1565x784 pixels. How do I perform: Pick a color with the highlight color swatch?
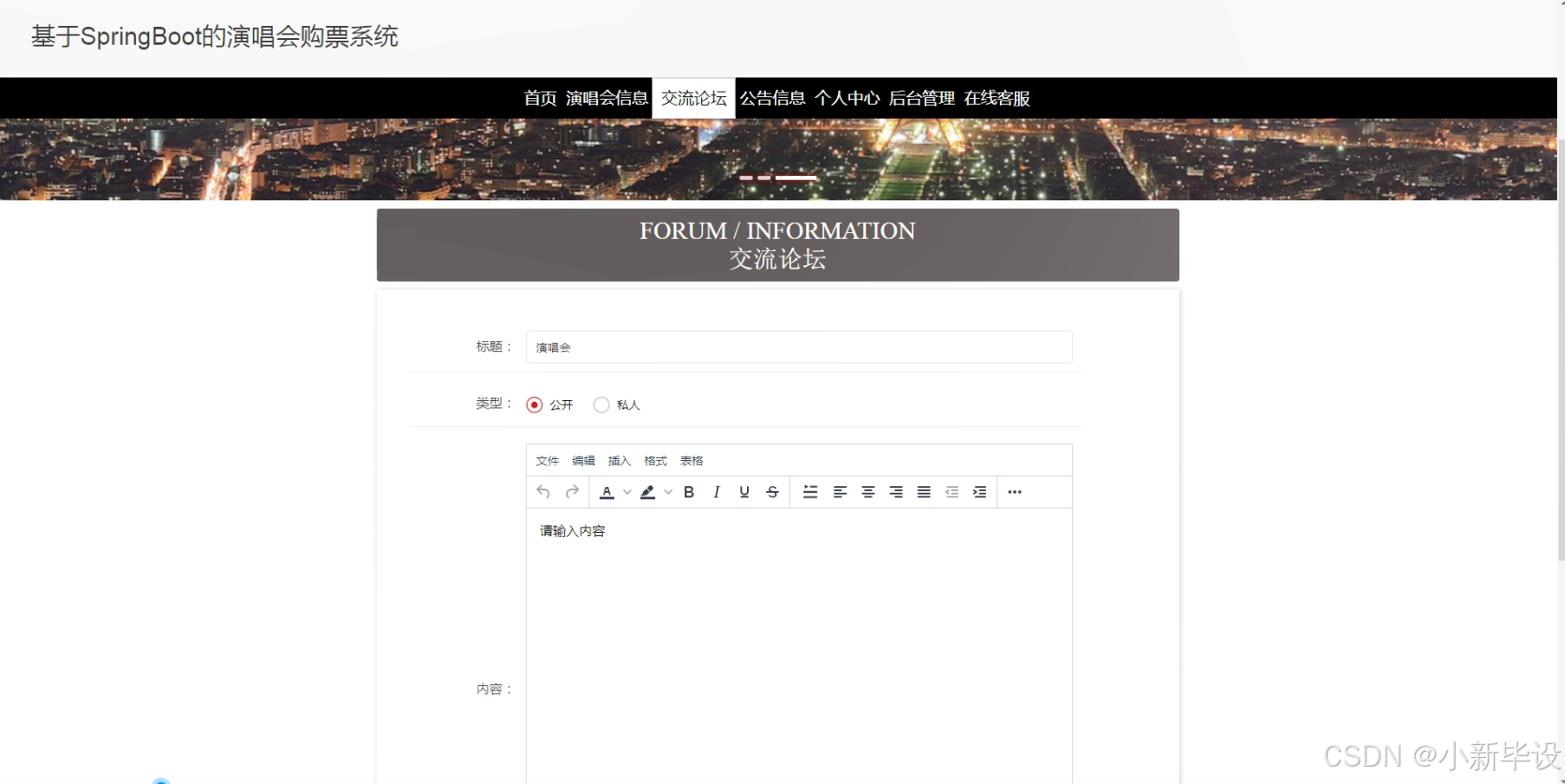click(647, 492)
